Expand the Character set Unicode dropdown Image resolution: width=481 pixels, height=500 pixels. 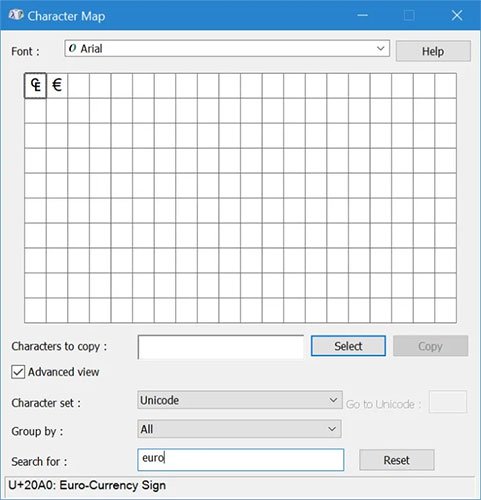coord(240,400)
